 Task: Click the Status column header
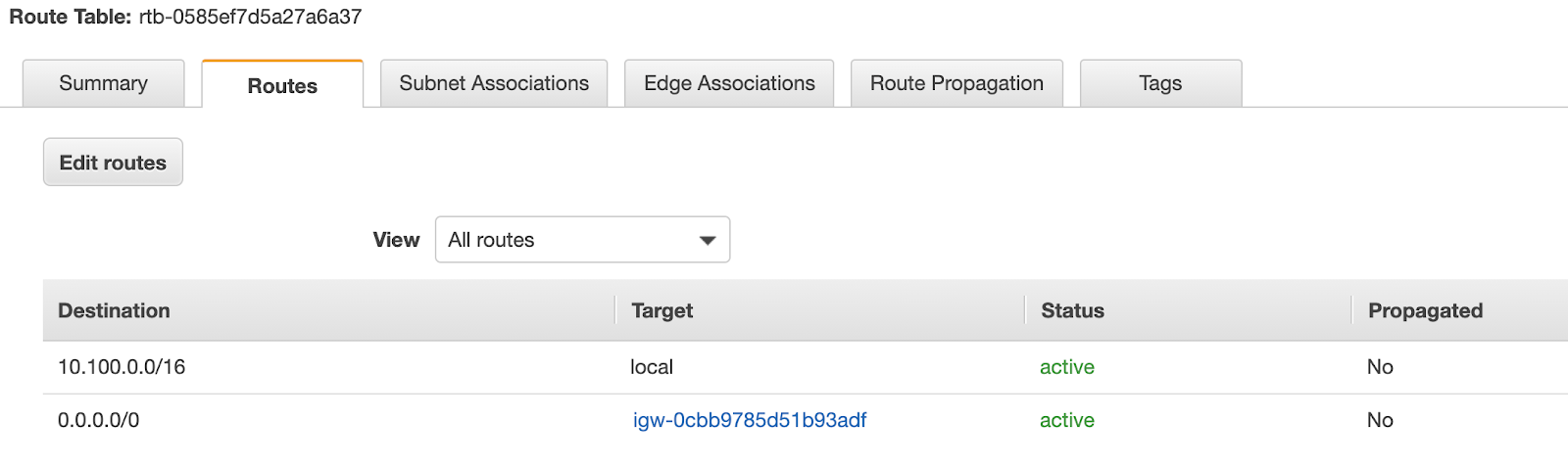(x=1072, y=310)
